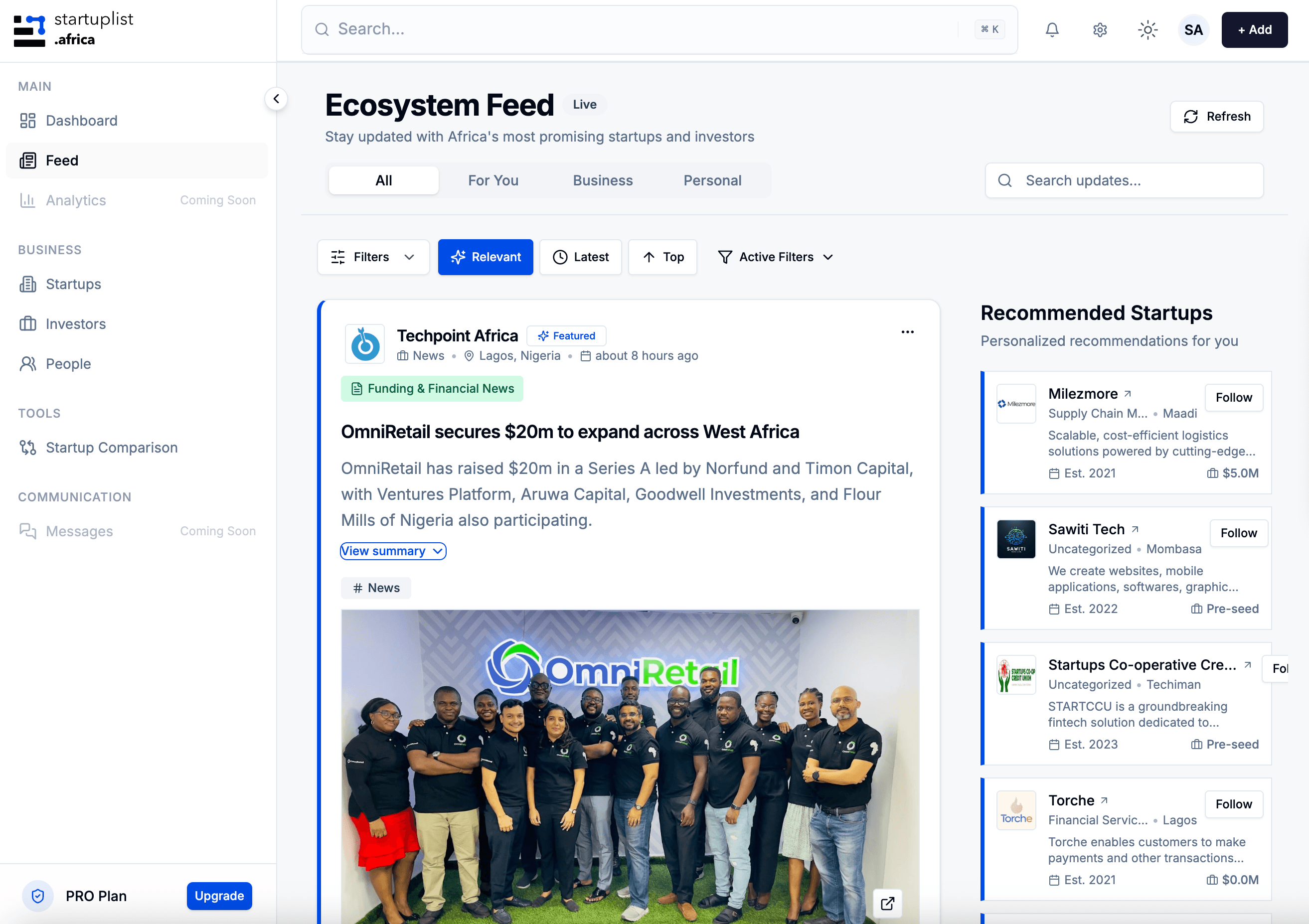Click Refresh feed button

[x=1217, y=117]
